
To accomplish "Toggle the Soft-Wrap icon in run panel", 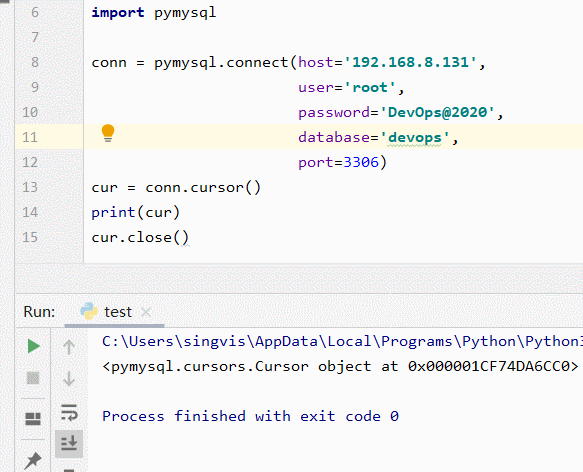I will 69,412.
